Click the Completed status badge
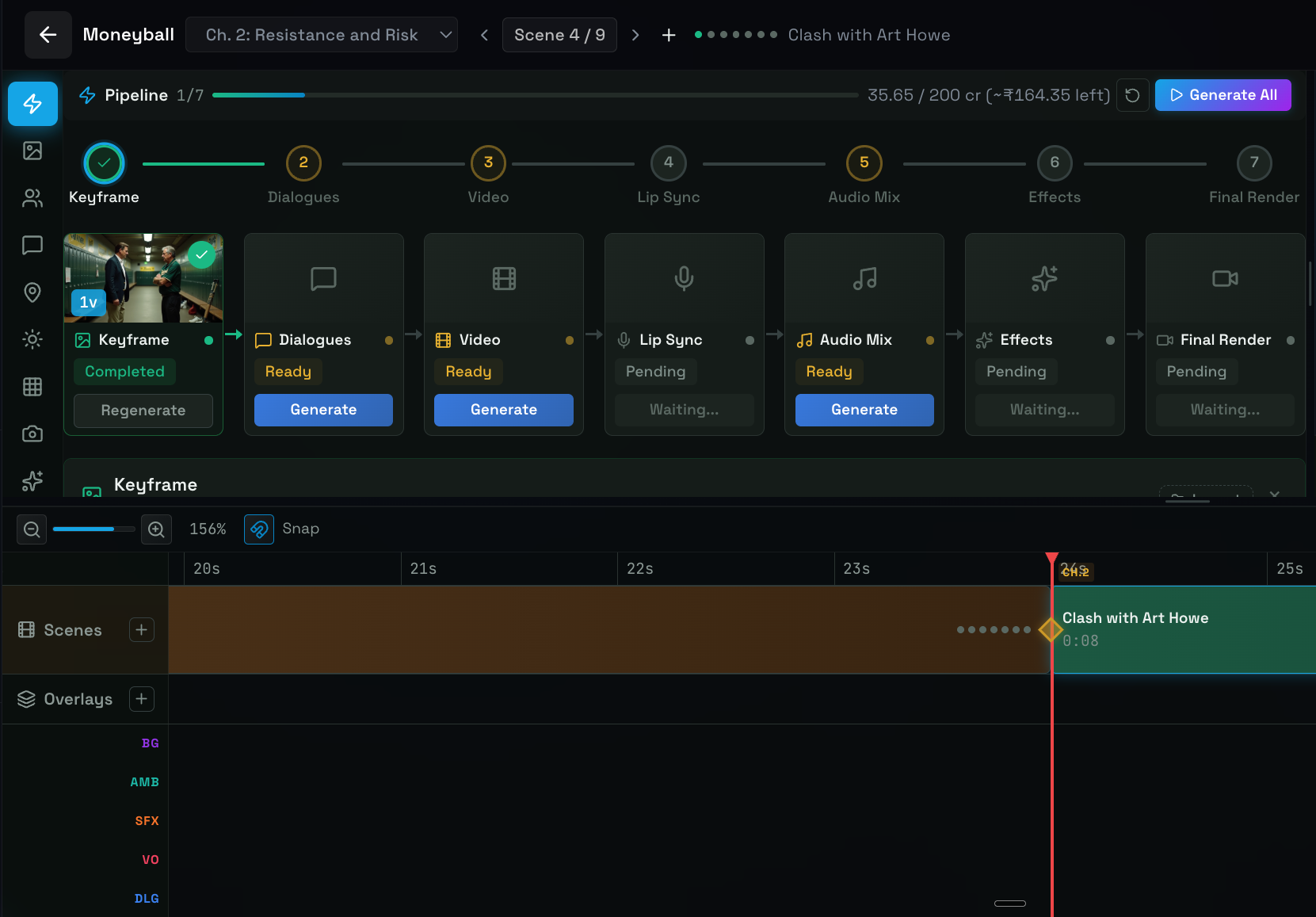This screenshot has width=1316, height=917. coord(124,372)
